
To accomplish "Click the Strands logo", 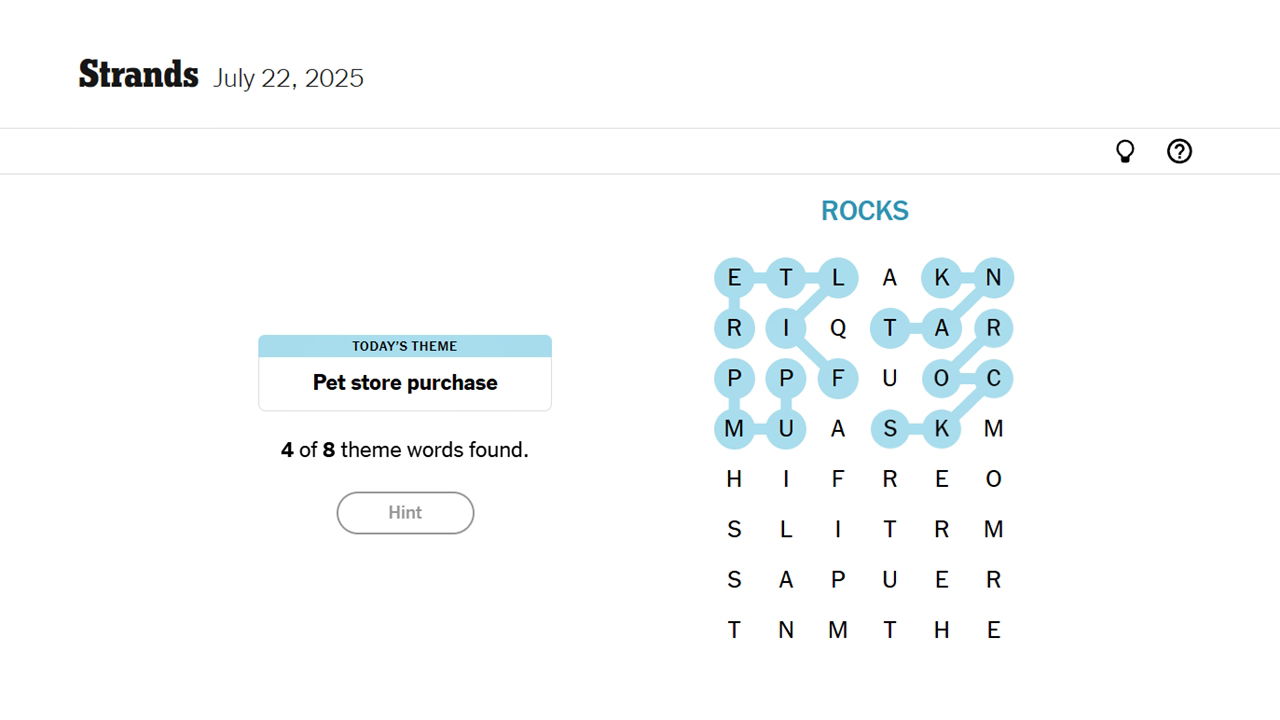I will tap(138, 75).
